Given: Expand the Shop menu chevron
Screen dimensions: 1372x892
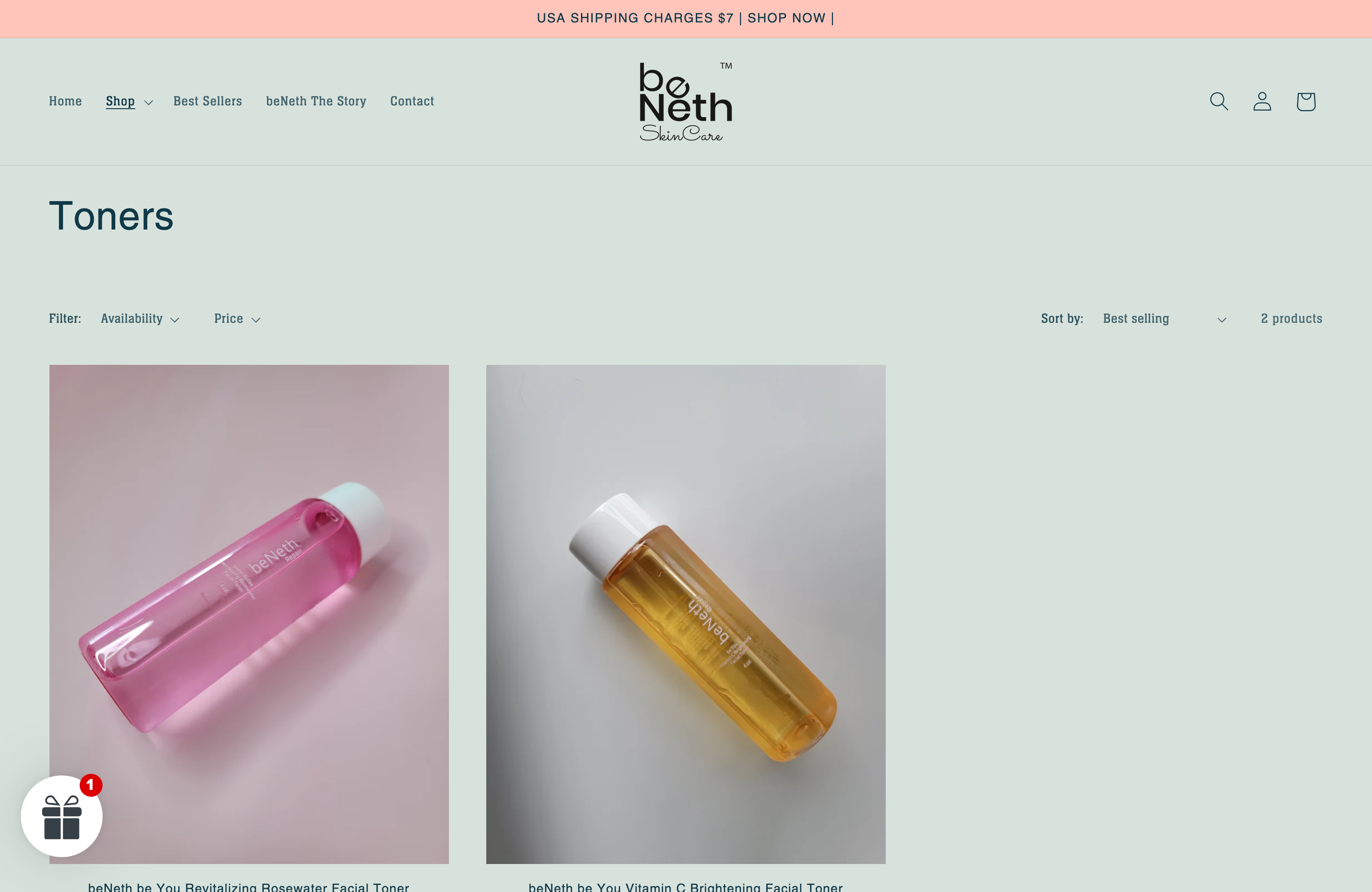Looking at the screenshot, I should pyautogui.click(x=148, y=103).
